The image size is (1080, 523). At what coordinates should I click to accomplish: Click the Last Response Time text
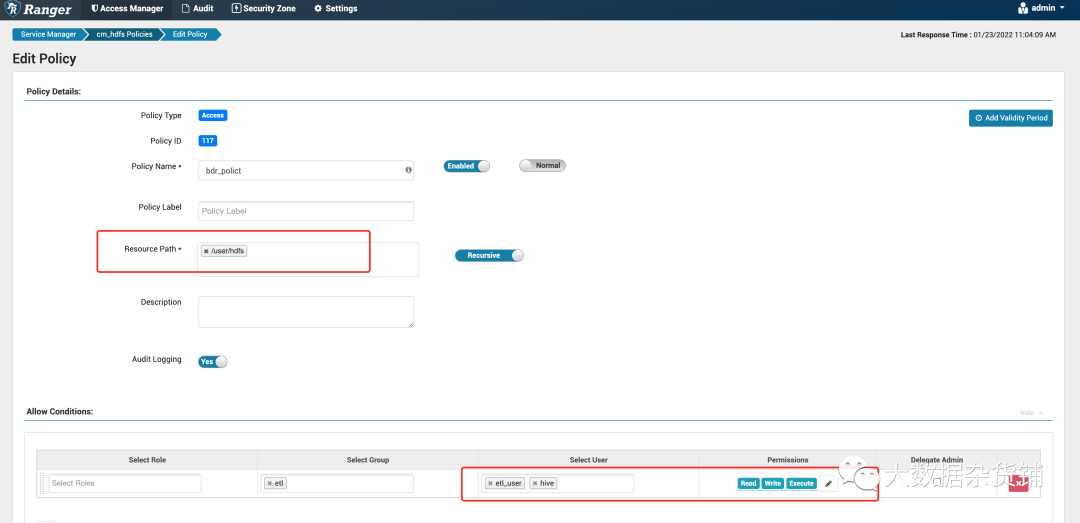(x=978, y=34)
